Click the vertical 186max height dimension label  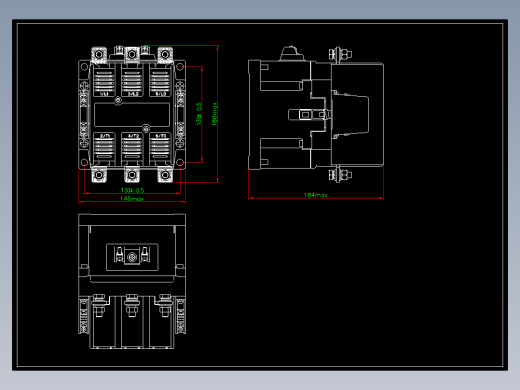click(x=215, y=114)
